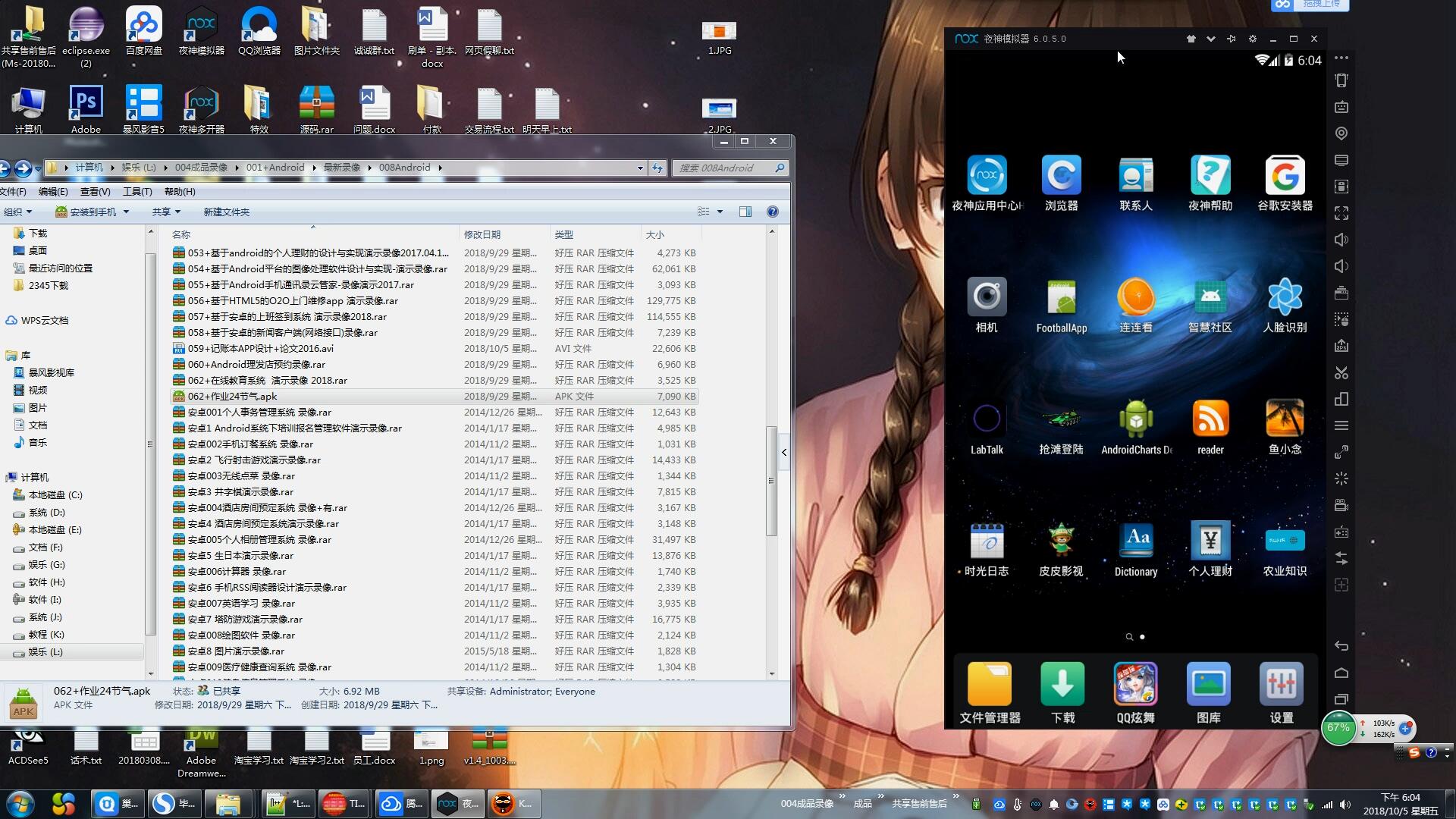Click the Nox sidebar scissors screenshot tool

pos(1341,372)
